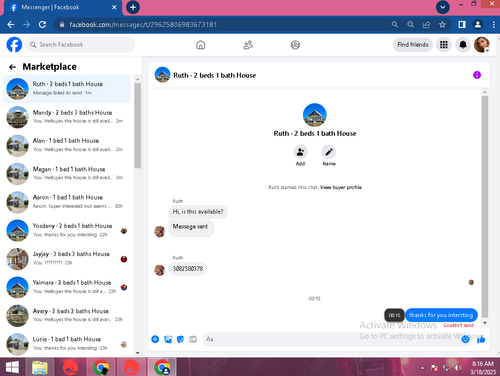500x376 pixels.
Task: Show hidden system tray icons arrow
Action: coord(422,368)
